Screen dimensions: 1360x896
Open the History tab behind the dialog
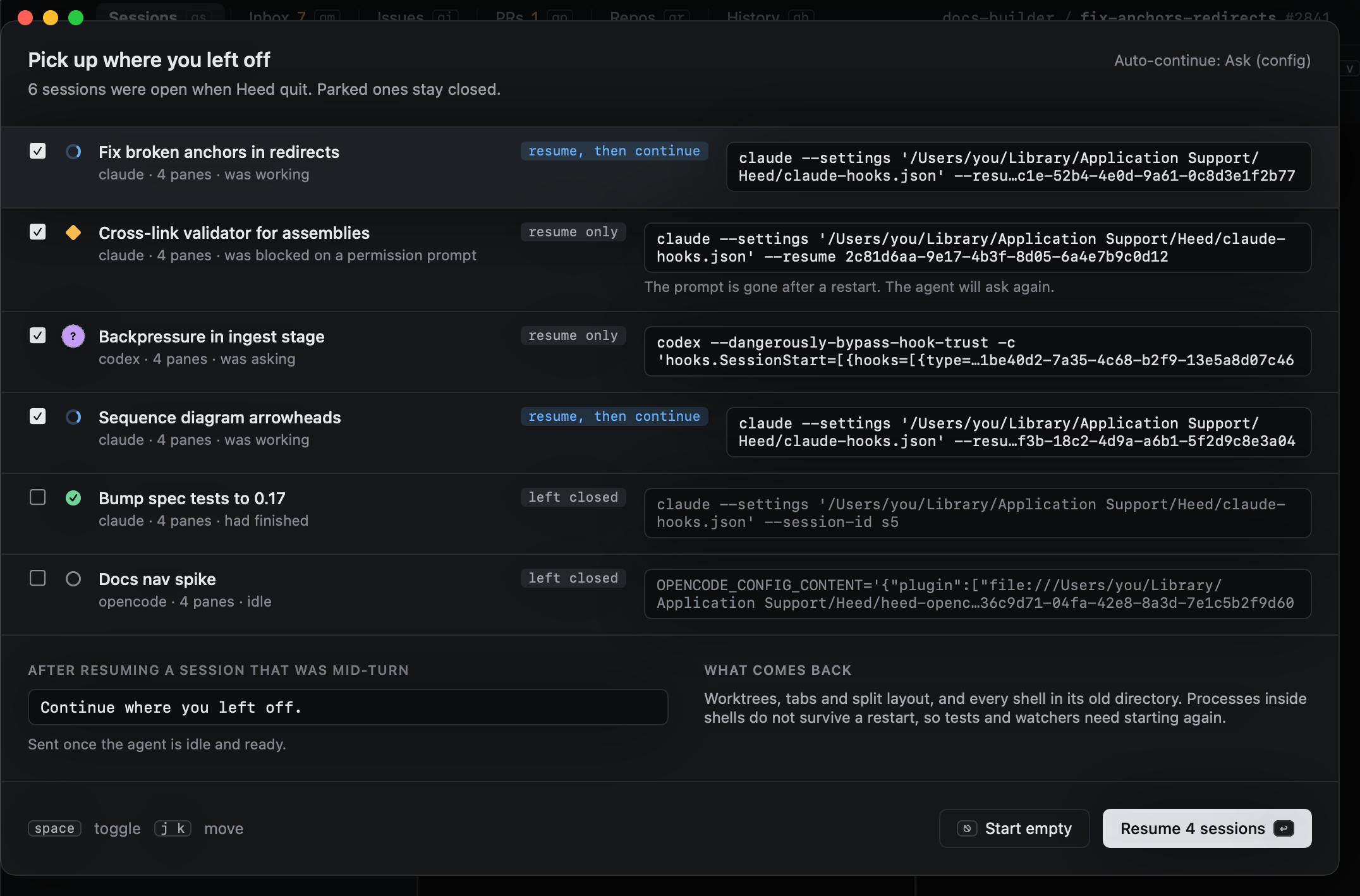(770, 15)
